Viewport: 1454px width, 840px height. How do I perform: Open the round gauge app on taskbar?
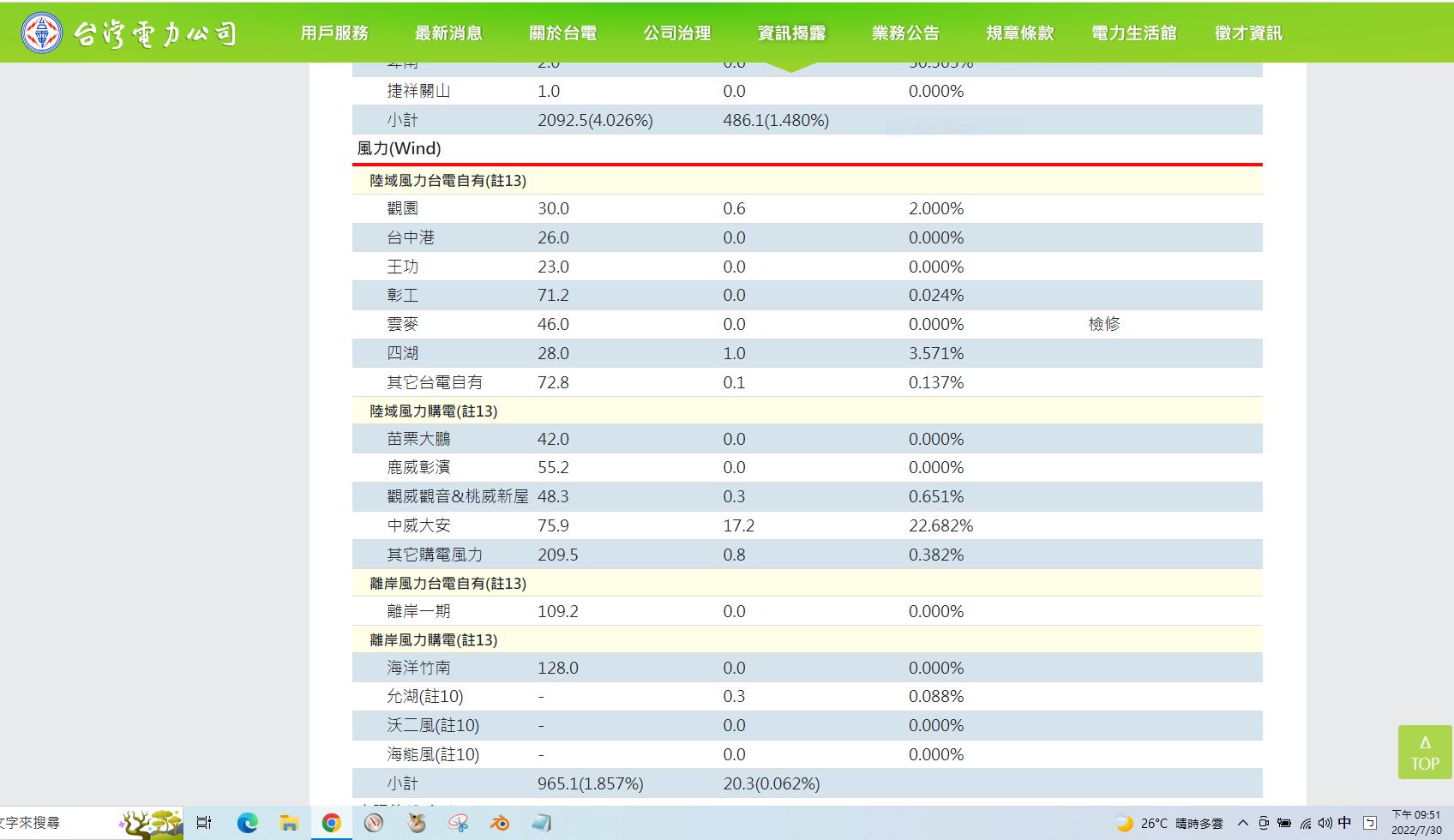[x=374, y=823]
